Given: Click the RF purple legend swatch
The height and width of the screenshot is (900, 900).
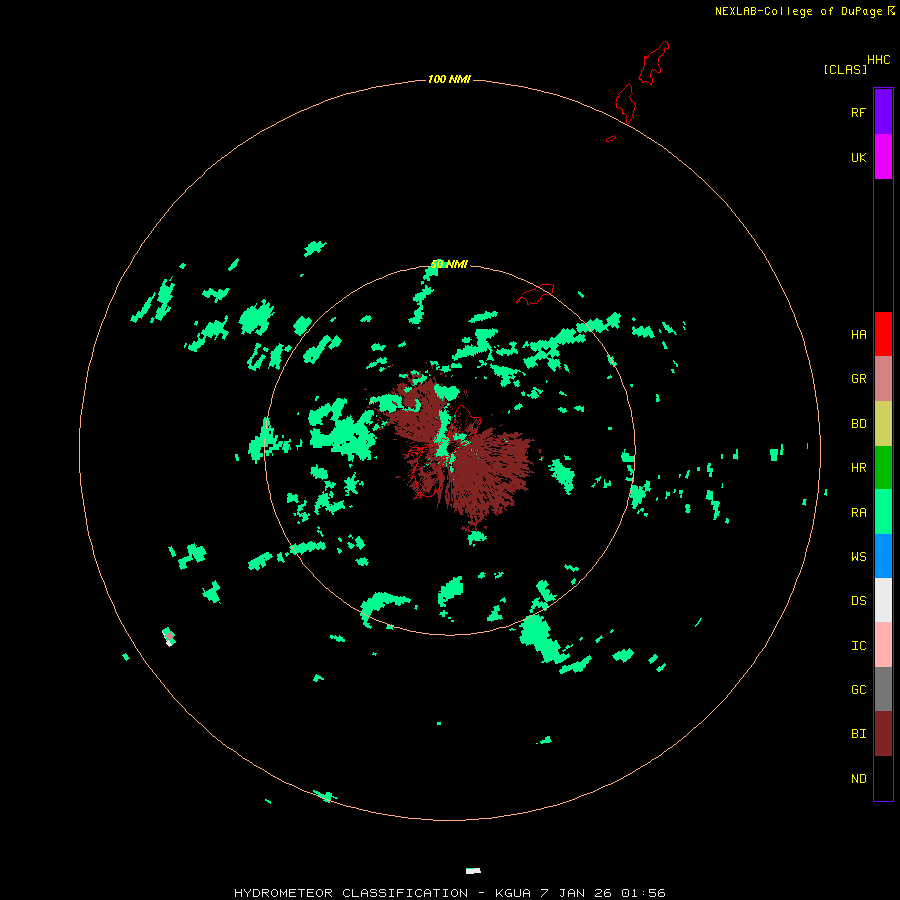Looking at the screenshot, I should coord(883,112).
